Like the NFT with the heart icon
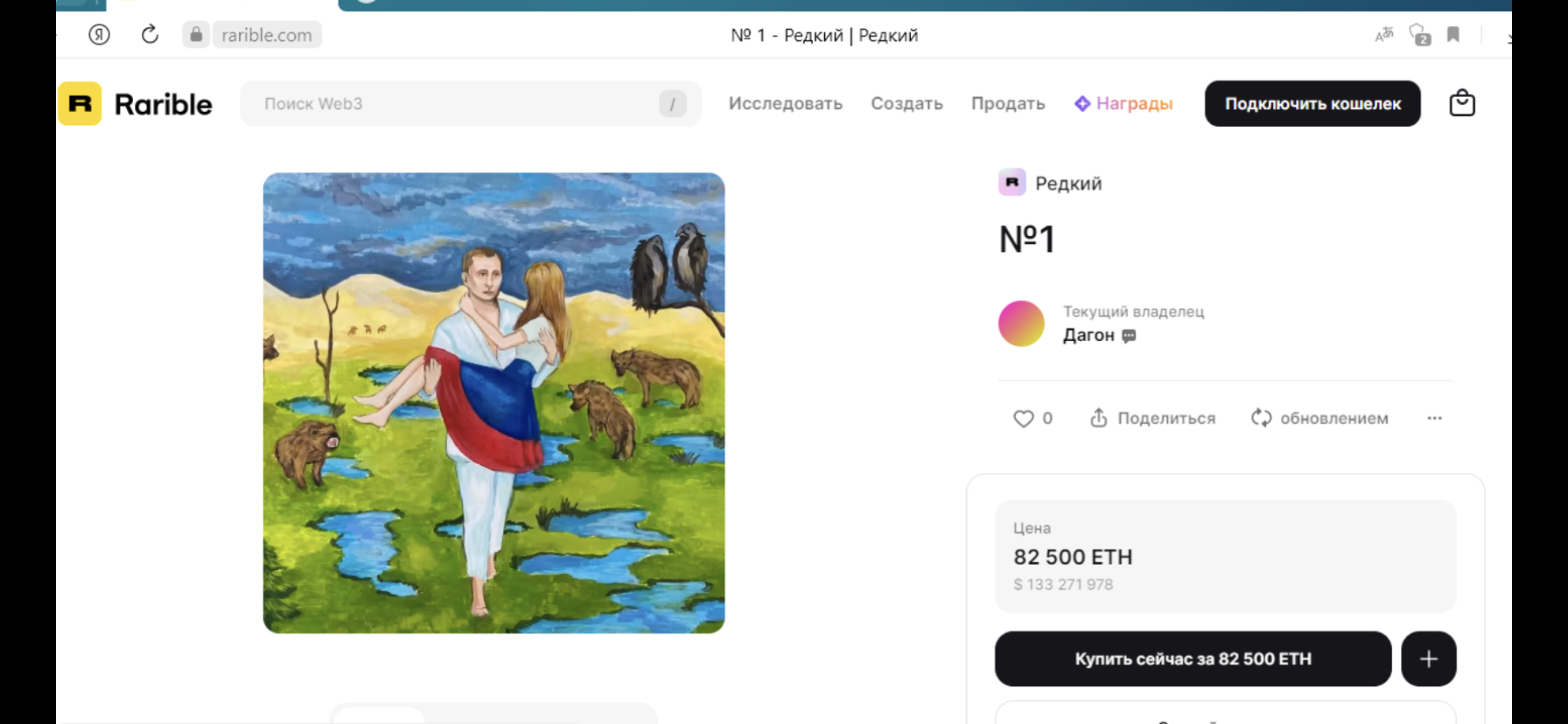The image size is (1568, 724). 1023,419
